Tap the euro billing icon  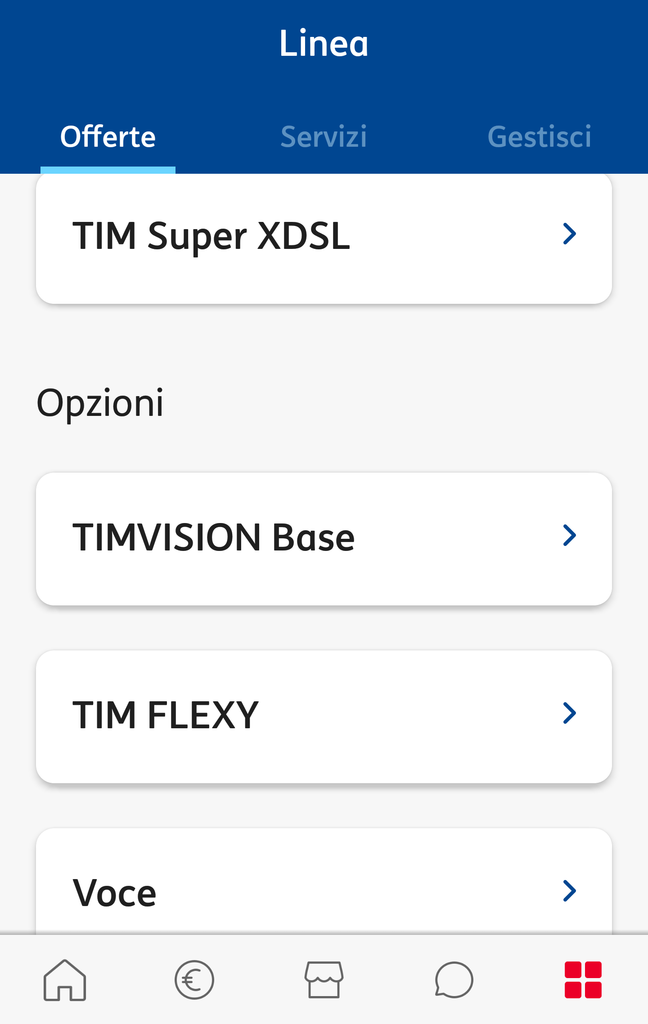point(194,980)
